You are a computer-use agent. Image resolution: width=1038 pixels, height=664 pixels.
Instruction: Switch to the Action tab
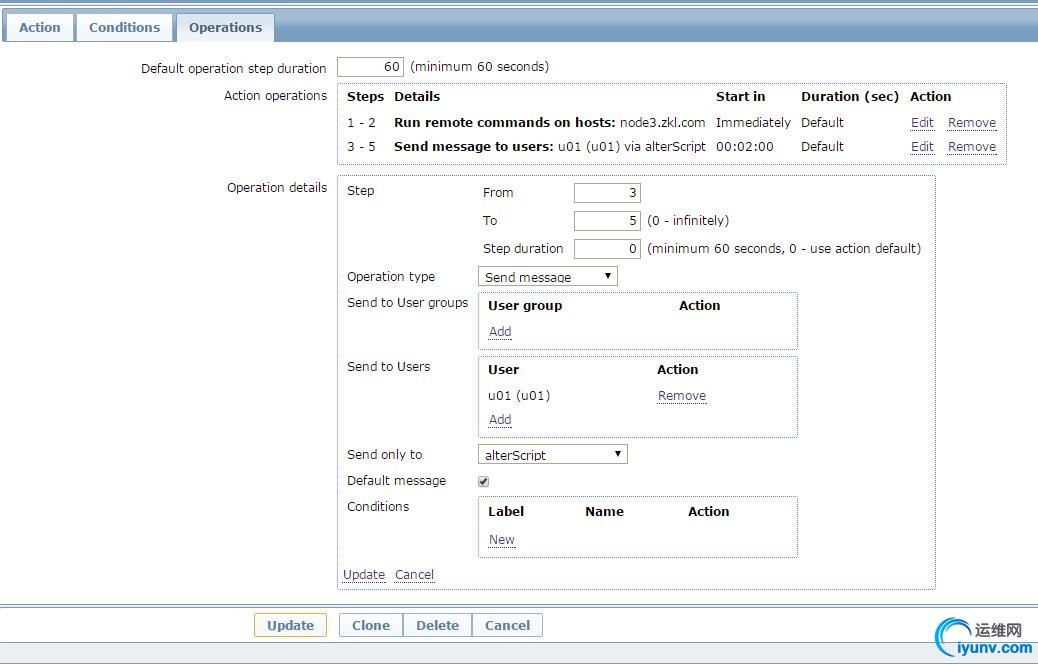39,28
